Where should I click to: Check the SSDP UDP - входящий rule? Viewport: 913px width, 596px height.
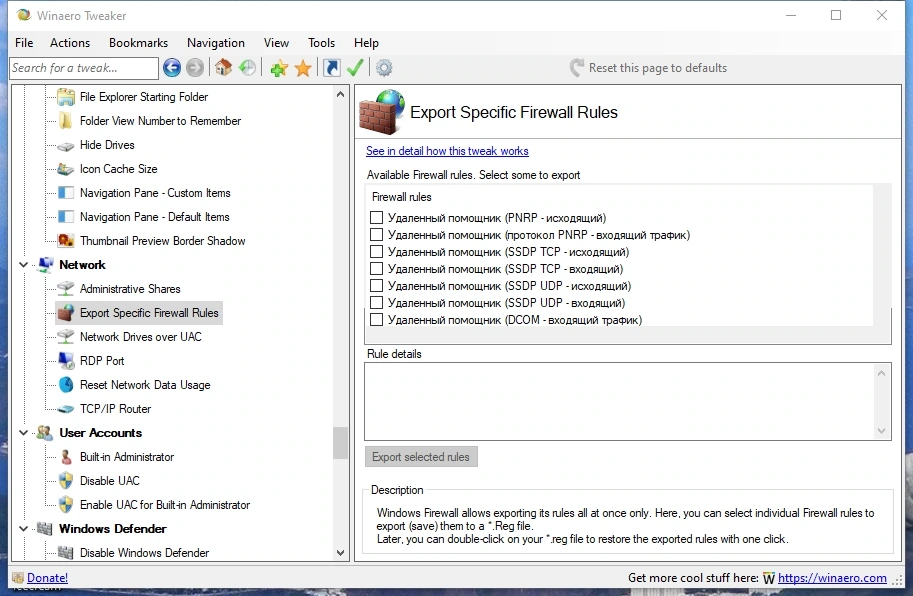pyautogui.click(x=376, y=303)
